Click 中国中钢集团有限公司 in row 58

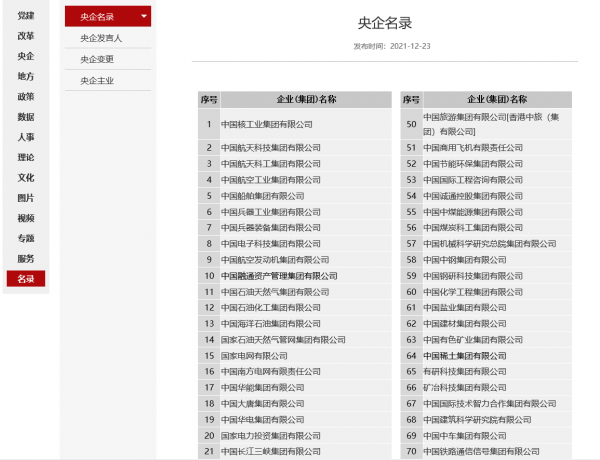pos(465,260)
